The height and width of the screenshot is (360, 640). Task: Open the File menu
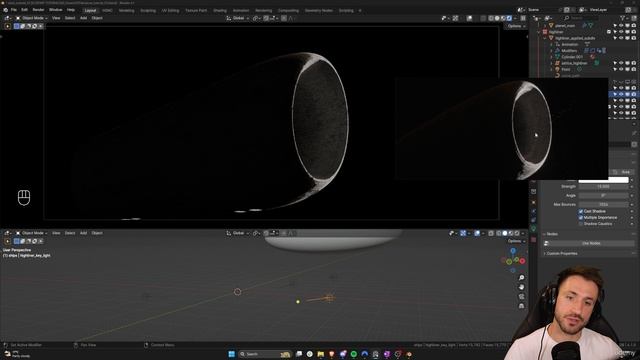pyautogui.click(x=14, y=10)
